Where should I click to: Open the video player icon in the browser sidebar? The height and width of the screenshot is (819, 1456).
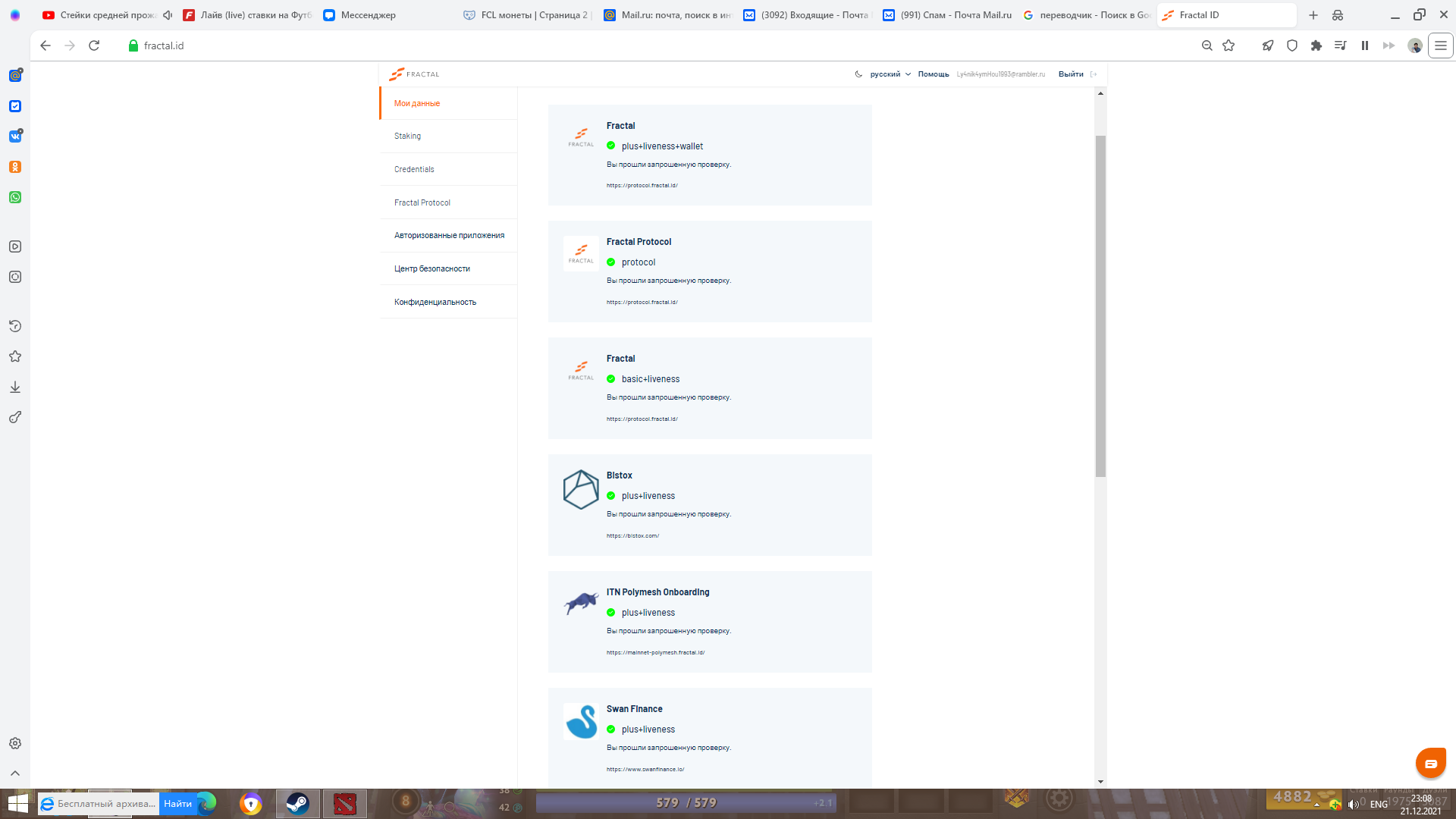click(15, 246)
